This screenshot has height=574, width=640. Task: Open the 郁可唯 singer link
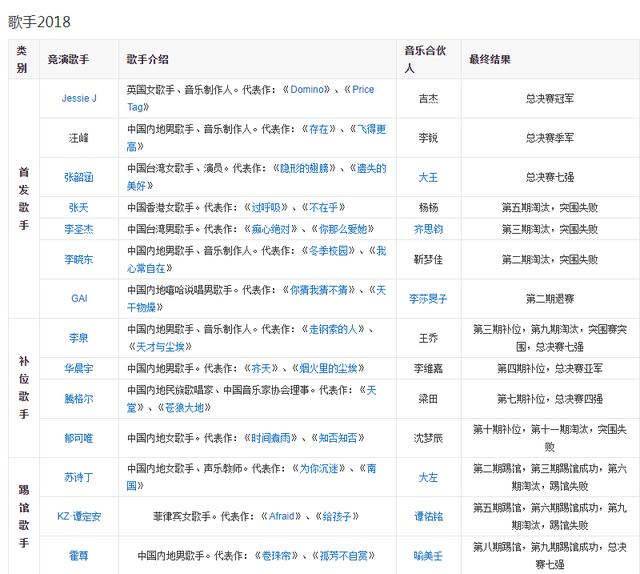tap(79, 438)
